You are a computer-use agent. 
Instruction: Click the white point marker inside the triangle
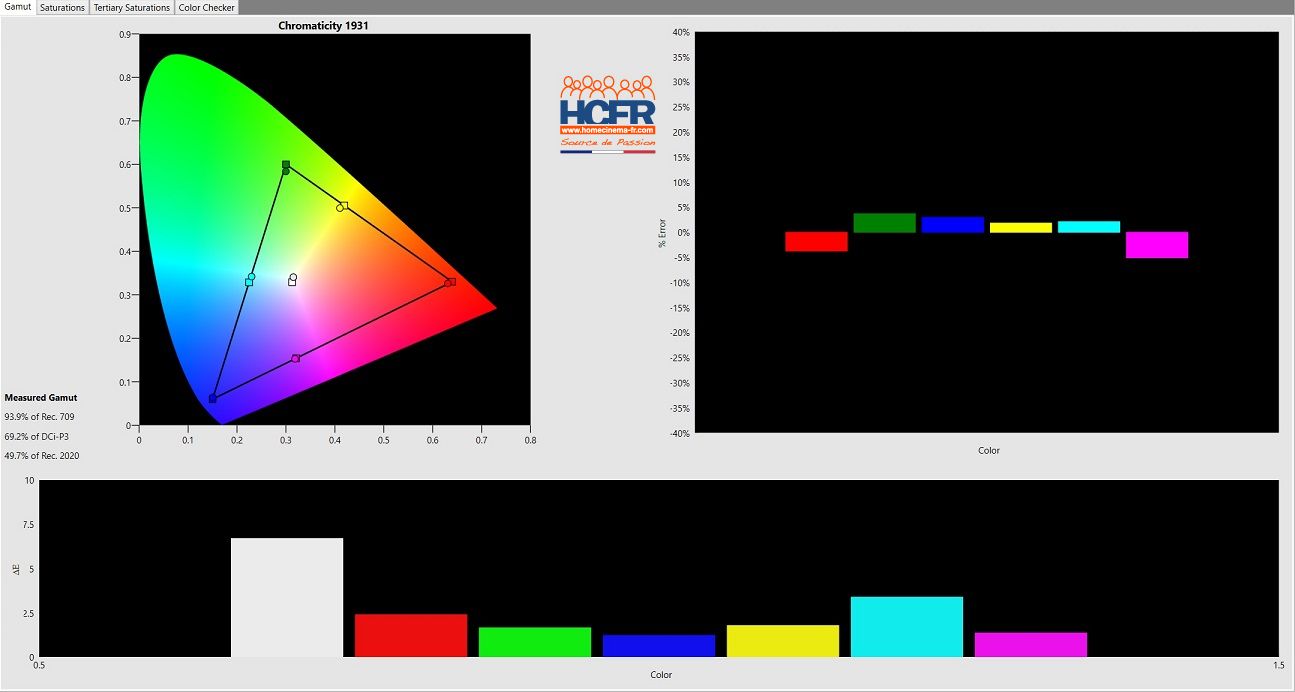[x=292, y=281]
